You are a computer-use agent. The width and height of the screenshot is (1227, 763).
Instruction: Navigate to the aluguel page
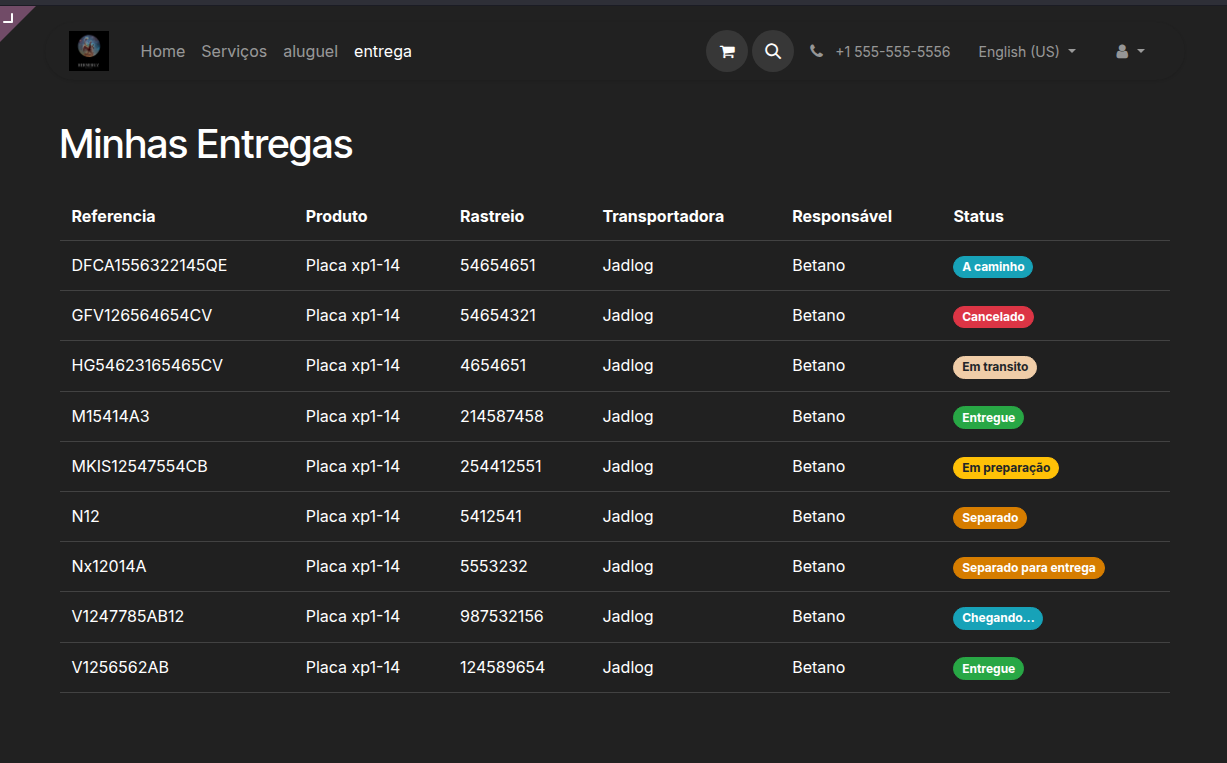coord(310,51)
